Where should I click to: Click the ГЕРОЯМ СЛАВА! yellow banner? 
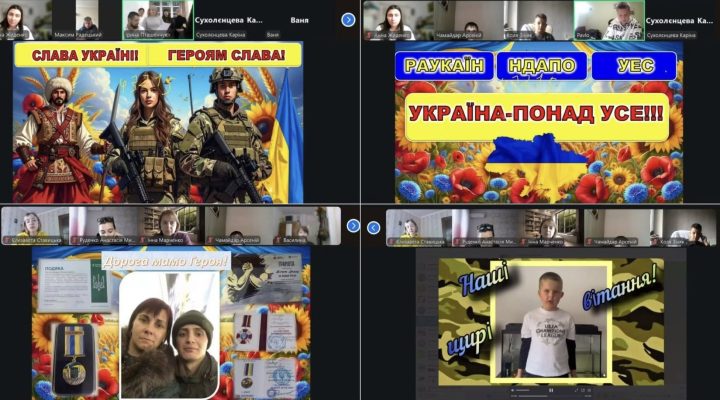pyautogui.click(x=225, y=55)
